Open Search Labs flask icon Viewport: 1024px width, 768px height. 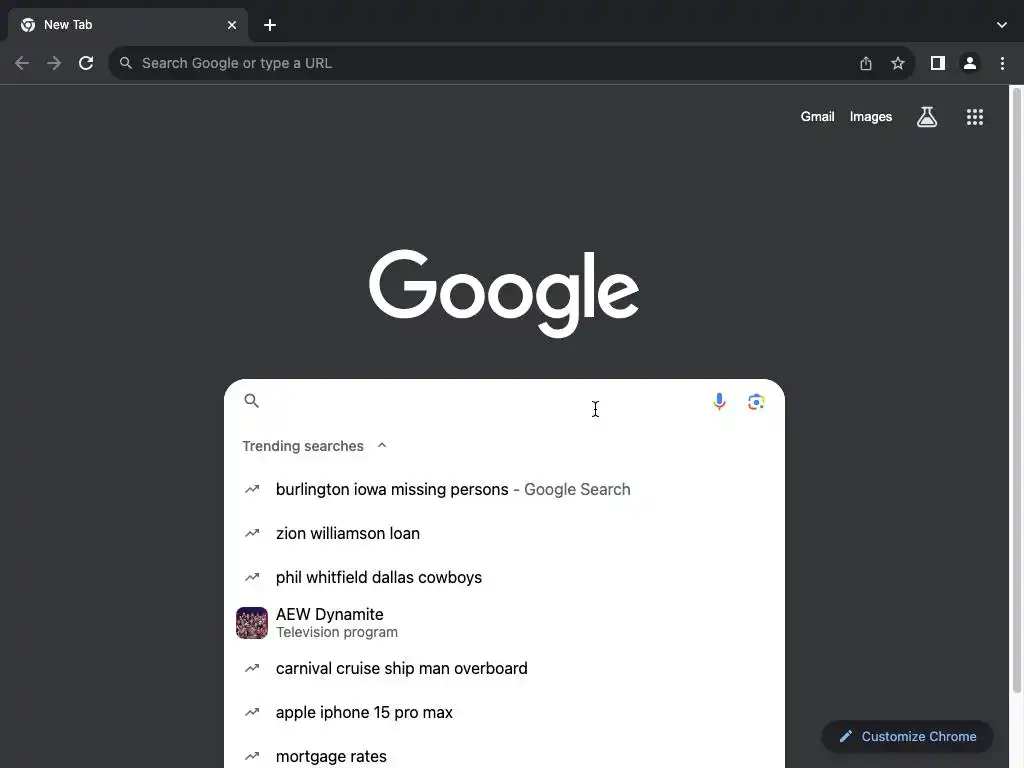pyautogui.click(x=927, y=117)
